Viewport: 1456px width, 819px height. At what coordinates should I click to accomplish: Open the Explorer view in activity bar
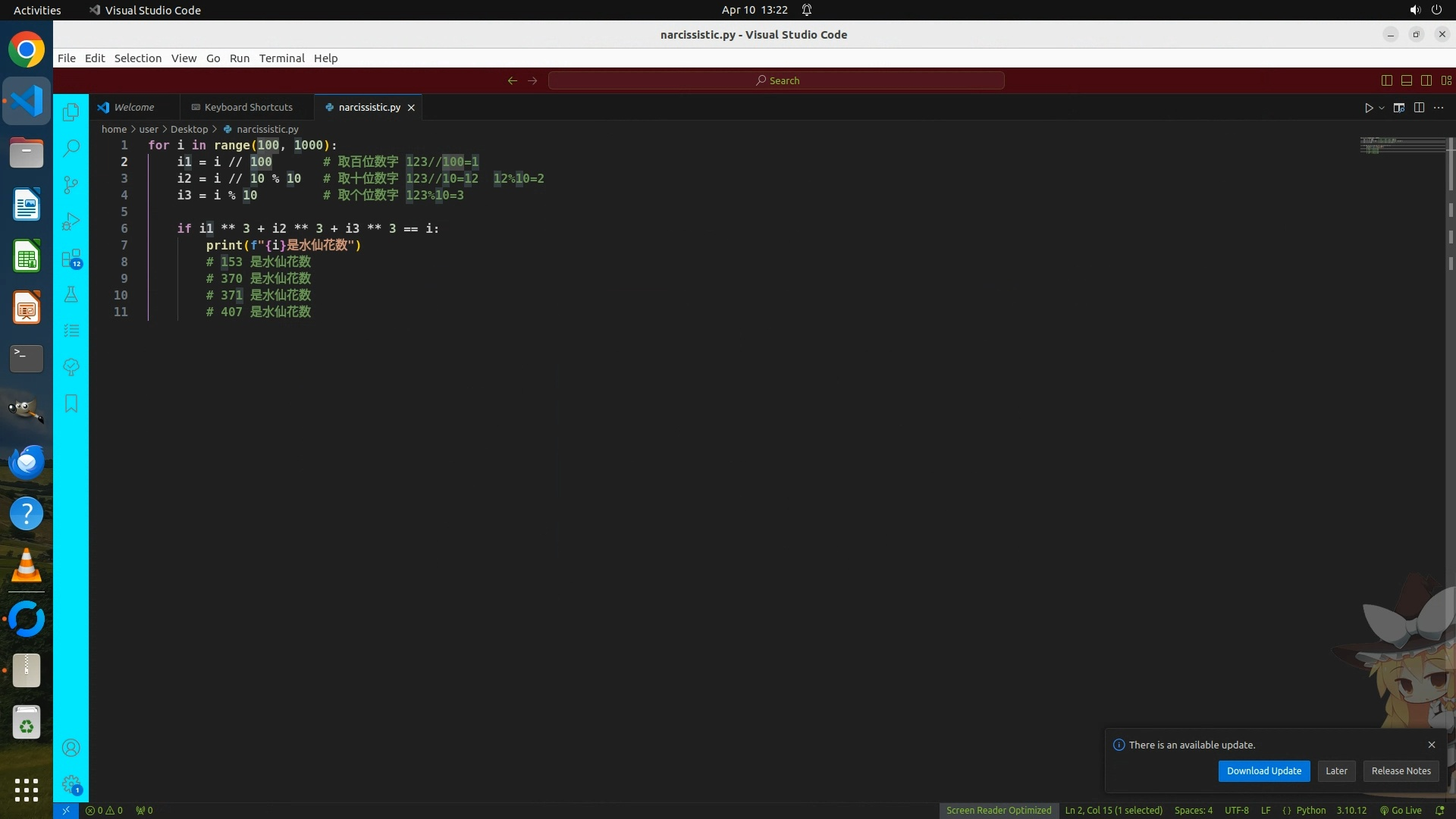(71, 112)
